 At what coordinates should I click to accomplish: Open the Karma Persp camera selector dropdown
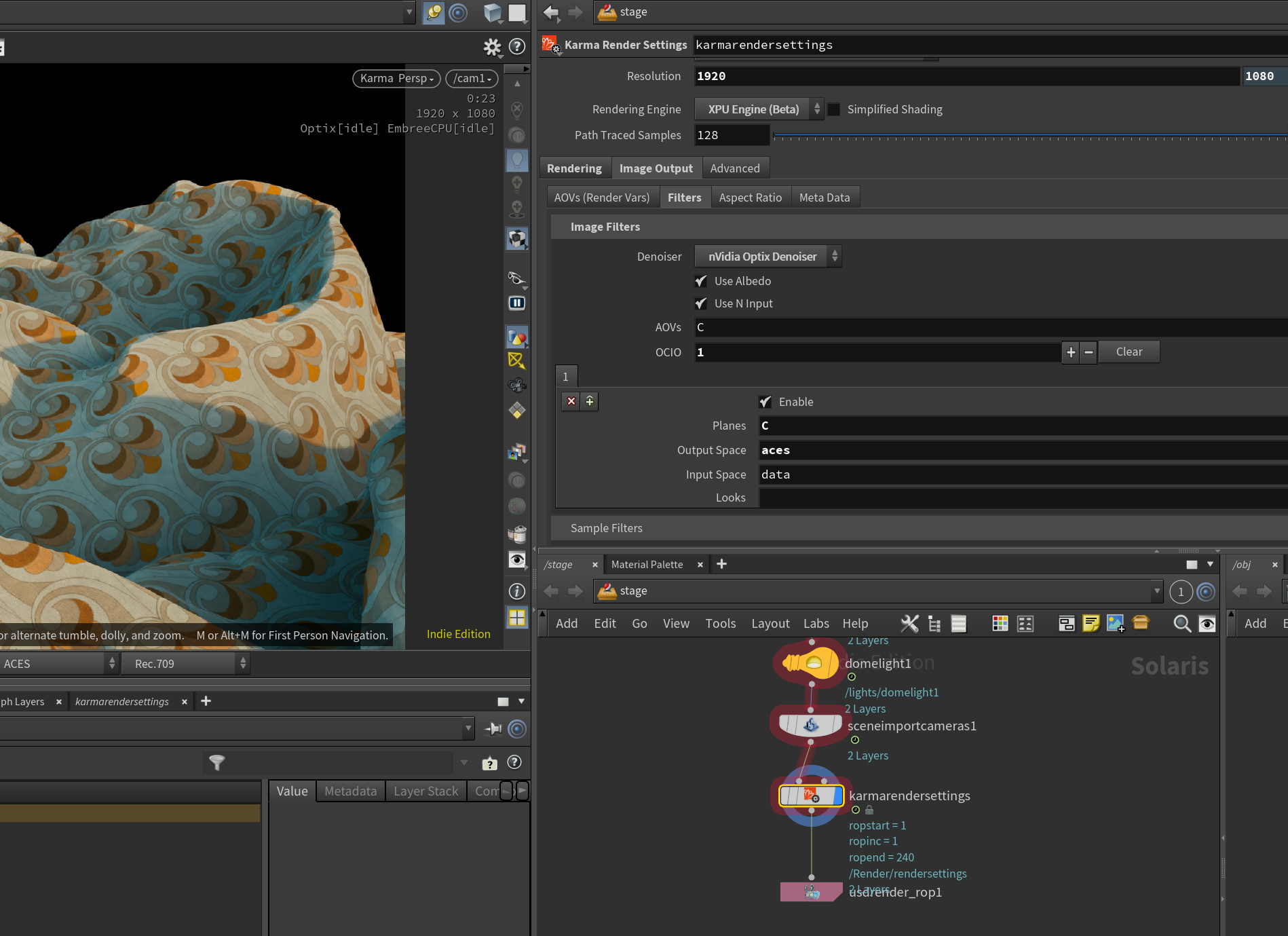[x=396, y=78]
